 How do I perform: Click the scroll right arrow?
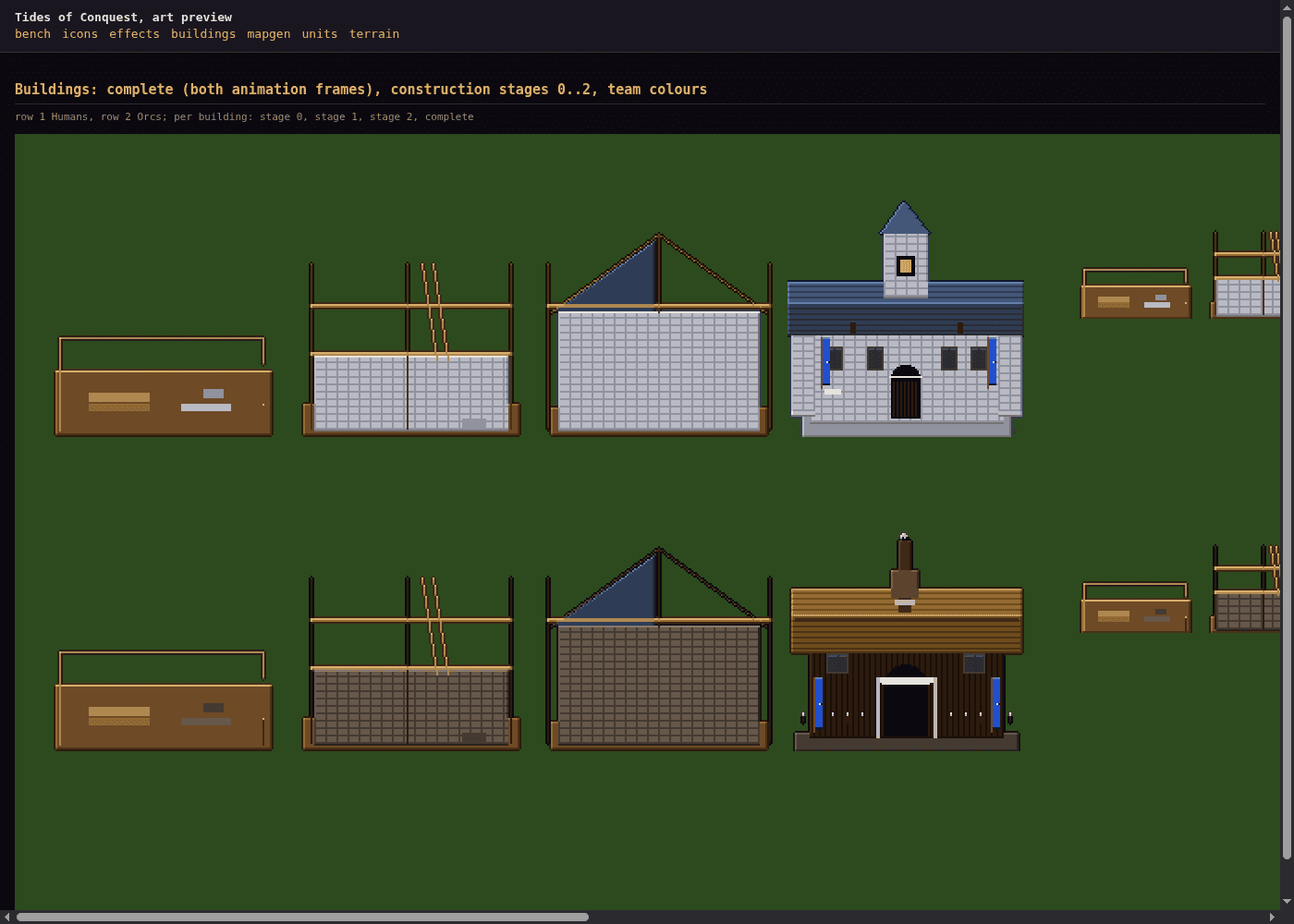point(1273,917)
